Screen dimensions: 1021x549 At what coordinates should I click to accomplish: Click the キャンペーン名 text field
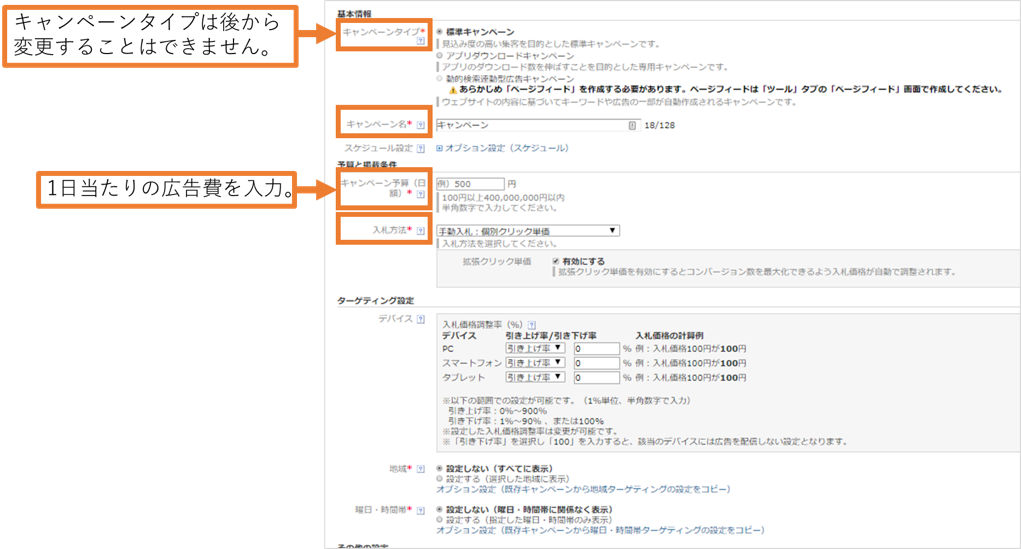(x=538, y=125)
